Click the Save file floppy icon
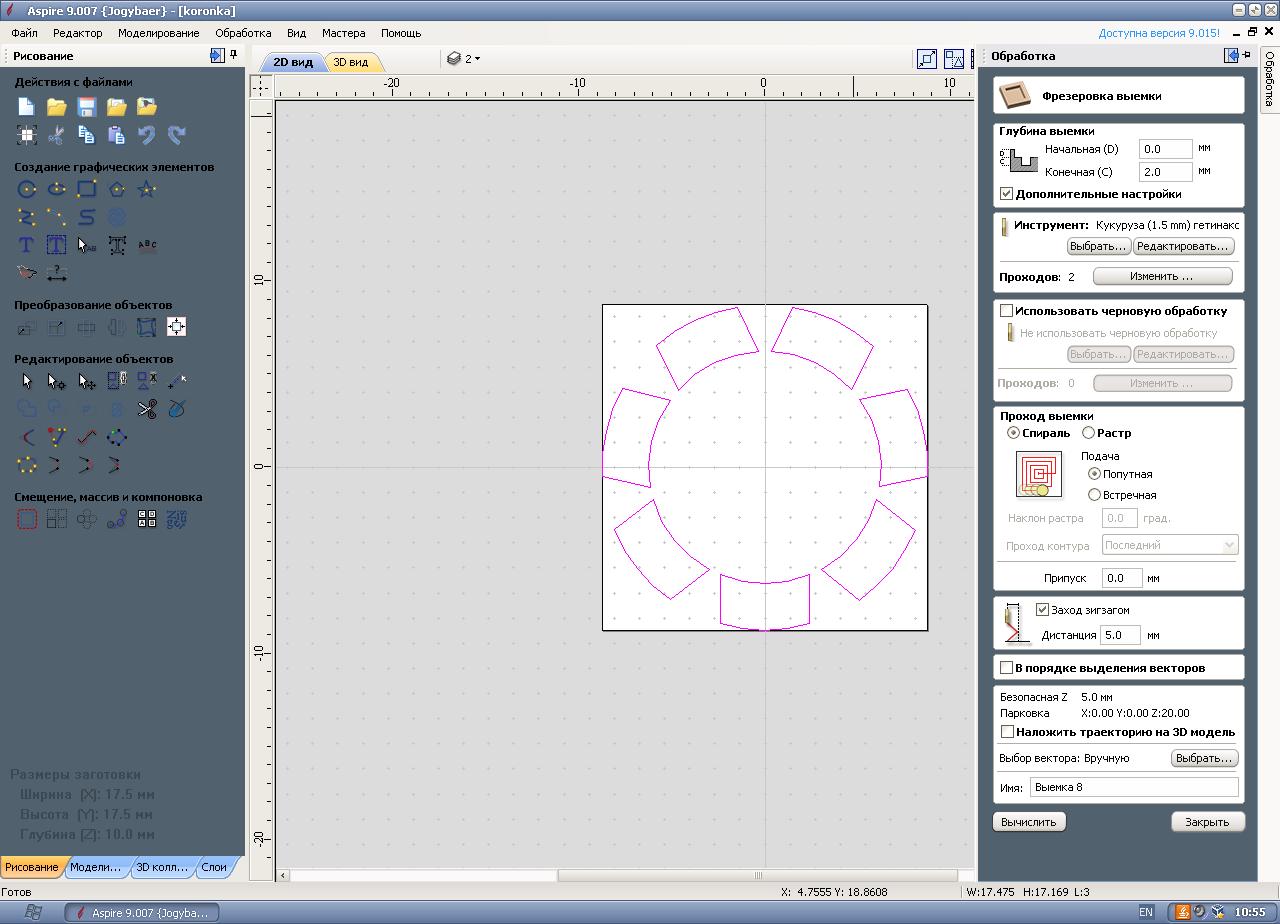Screen dimensions: 1280x924 87,107
